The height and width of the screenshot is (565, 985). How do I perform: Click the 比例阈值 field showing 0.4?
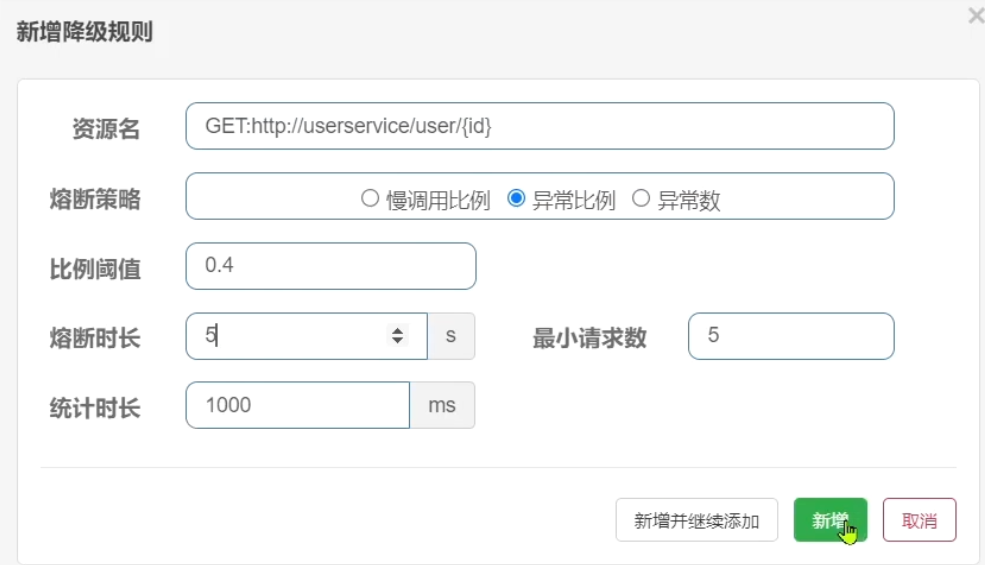(x=330, y=266)
